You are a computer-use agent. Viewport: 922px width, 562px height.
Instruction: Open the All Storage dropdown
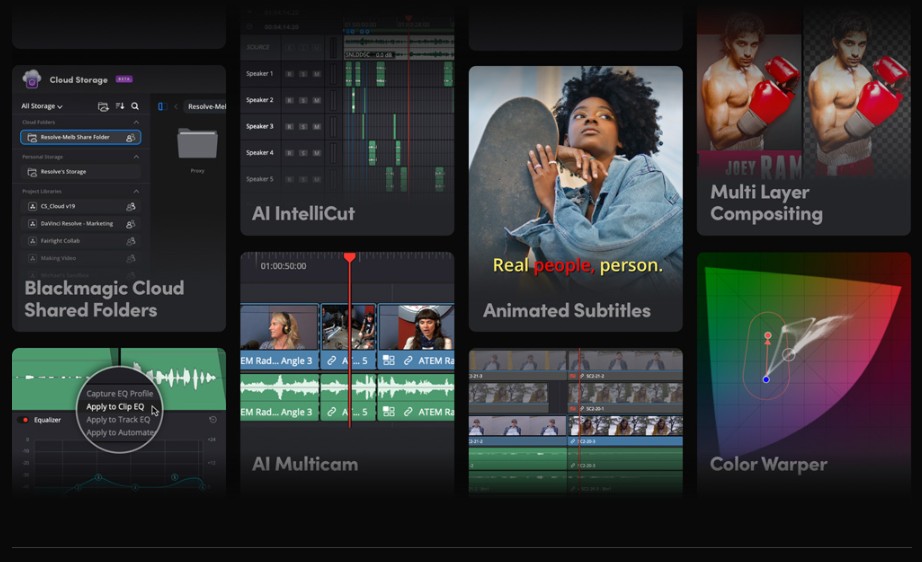pyautogui.click(x=42, y=106)
